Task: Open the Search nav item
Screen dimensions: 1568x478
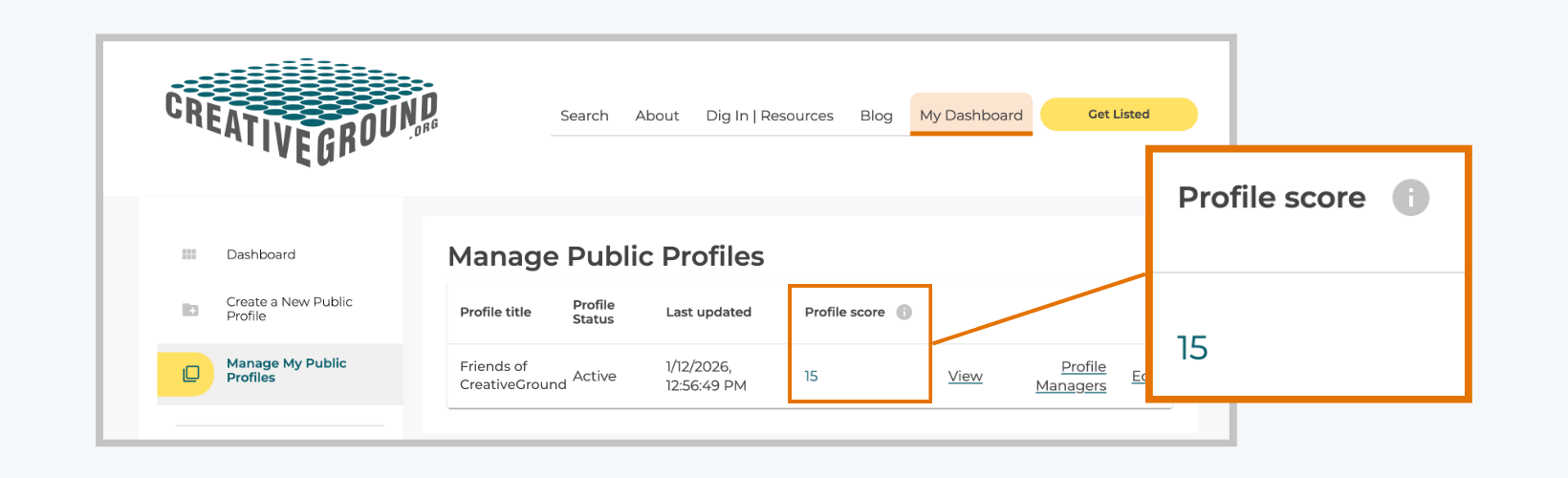Action: 584,116
